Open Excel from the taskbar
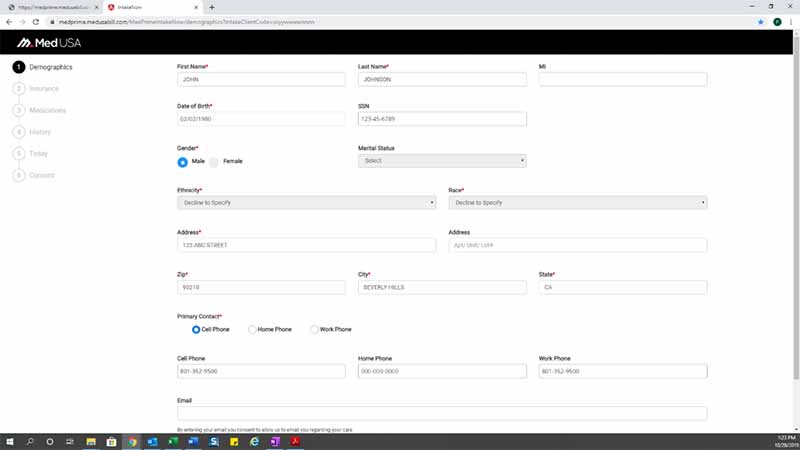Viewport: 800px width, 450px height. tap(173, 442)
